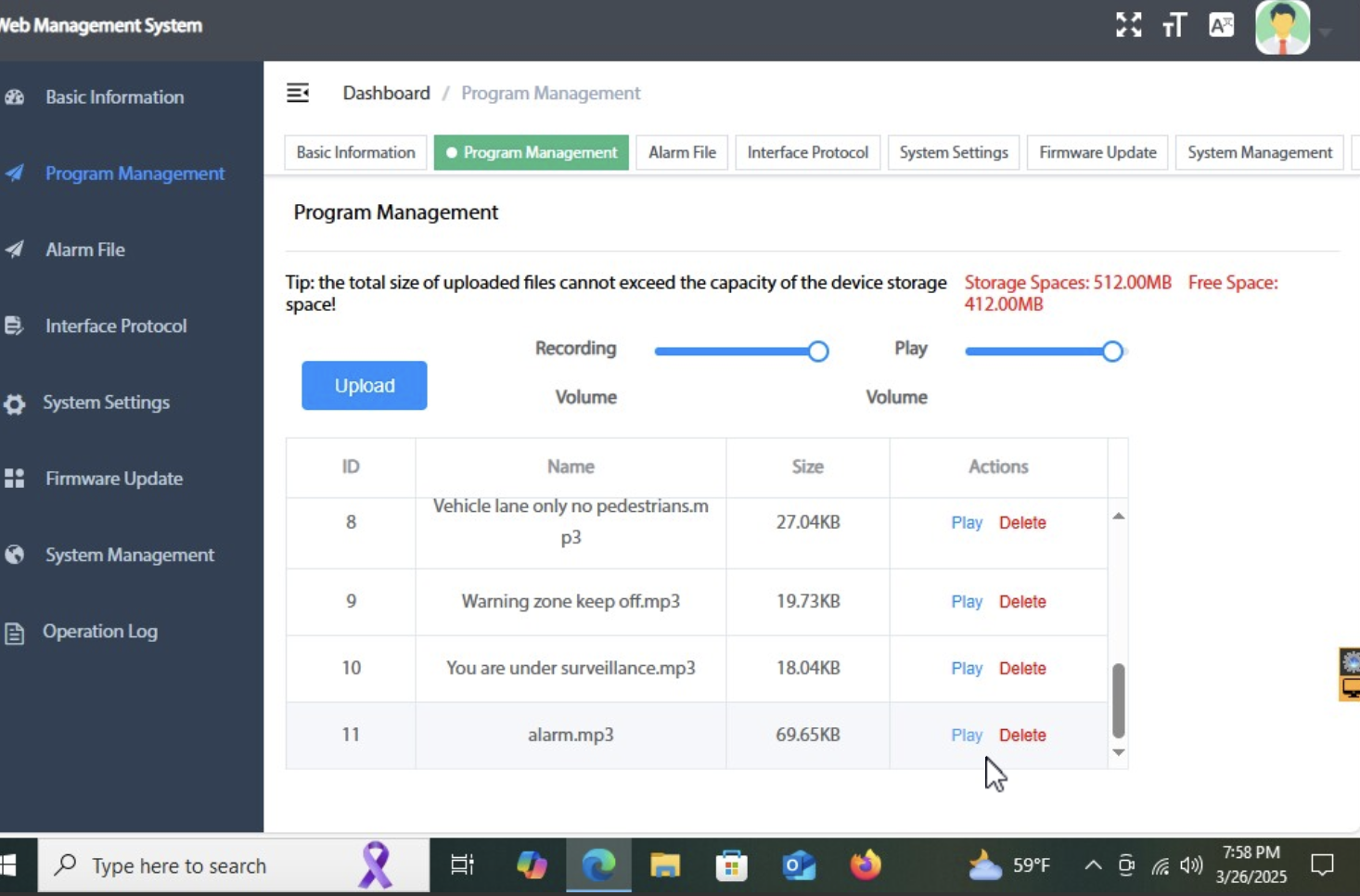Viewport: 1360px width, 896px height.
Task: Click the file table scrollbar down arrow
Action: click(x=1119, y=752)
